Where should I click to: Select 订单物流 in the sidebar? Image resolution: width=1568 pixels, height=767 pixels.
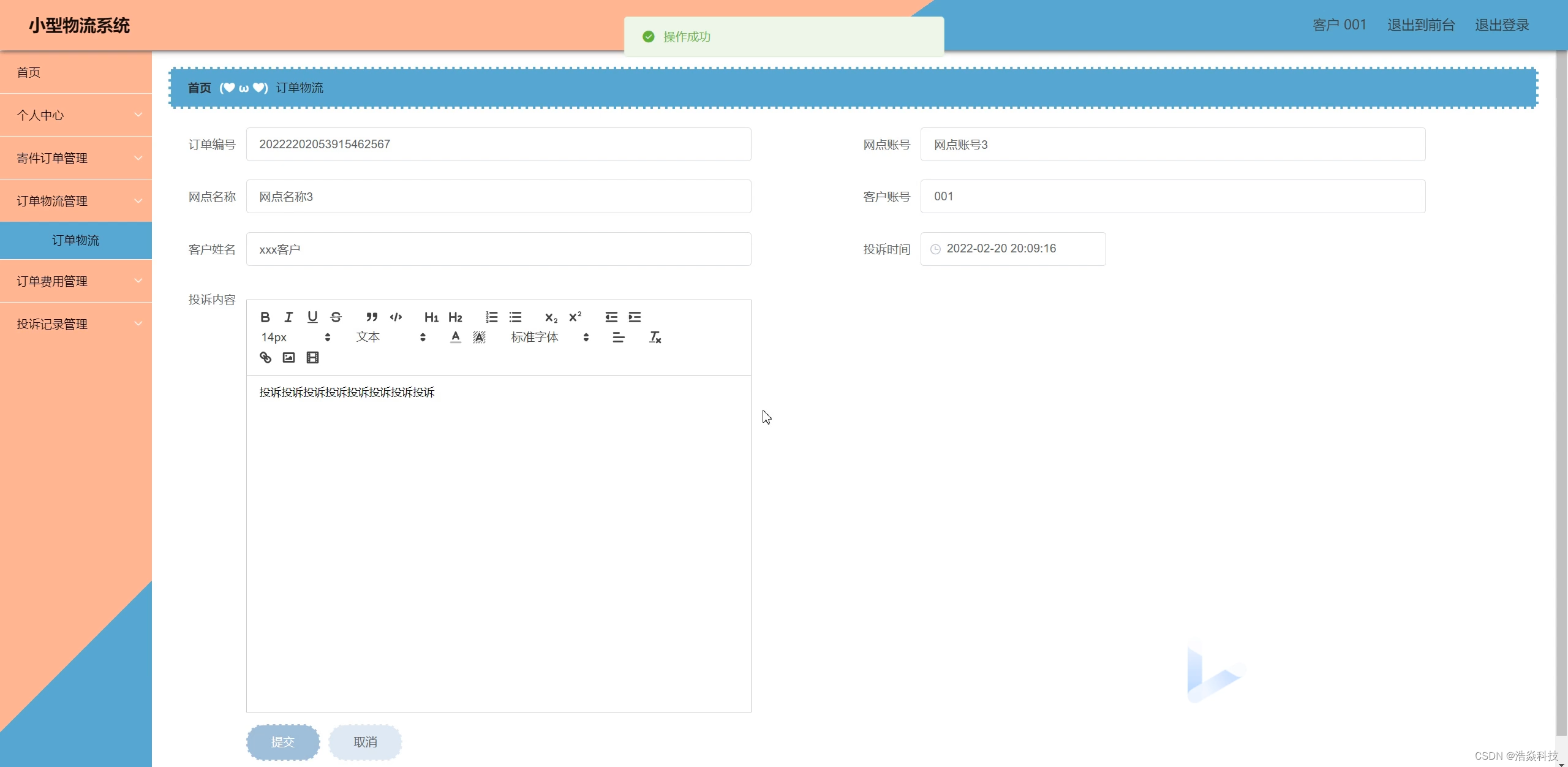tap(76, 240)
